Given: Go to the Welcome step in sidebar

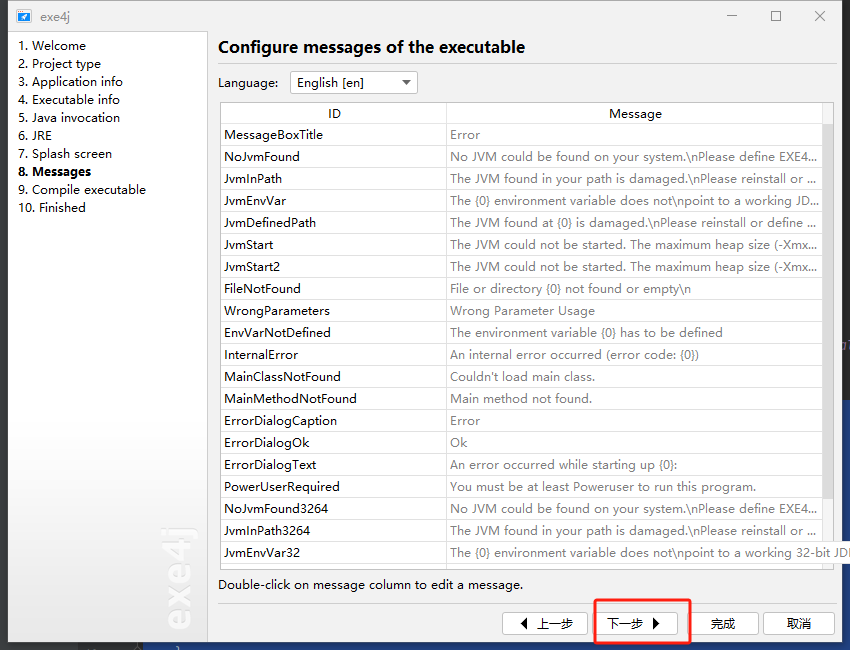Looking at the screenshot, I should [x=52, y=46].
